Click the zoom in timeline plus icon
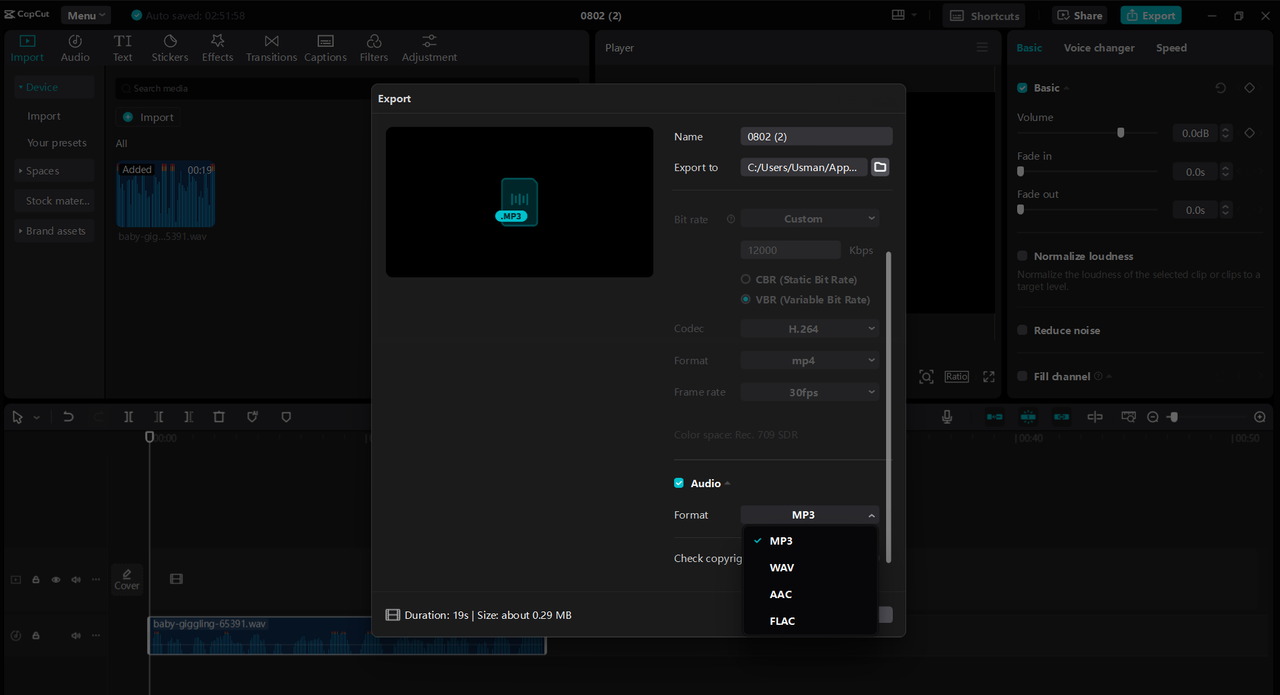This screenshot has width=1280, height=695. [1260, 417]
